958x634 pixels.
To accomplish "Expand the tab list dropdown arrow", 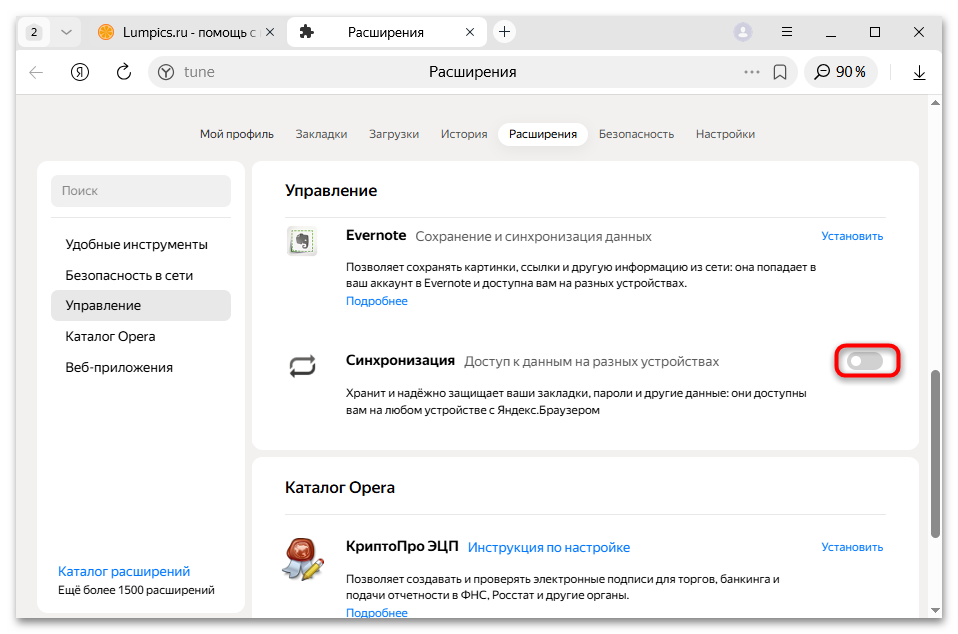I will (67, 32).
